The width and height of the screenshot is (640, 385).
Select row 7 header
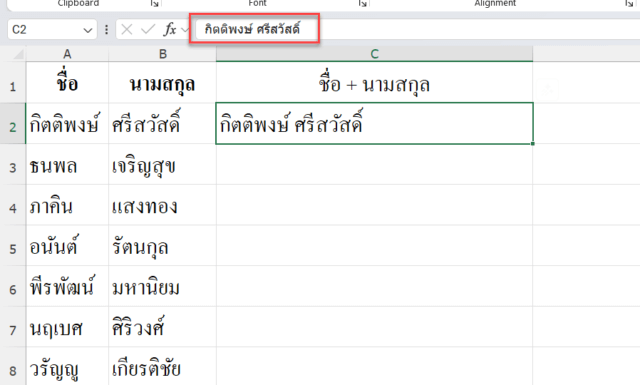click(13, 327)
